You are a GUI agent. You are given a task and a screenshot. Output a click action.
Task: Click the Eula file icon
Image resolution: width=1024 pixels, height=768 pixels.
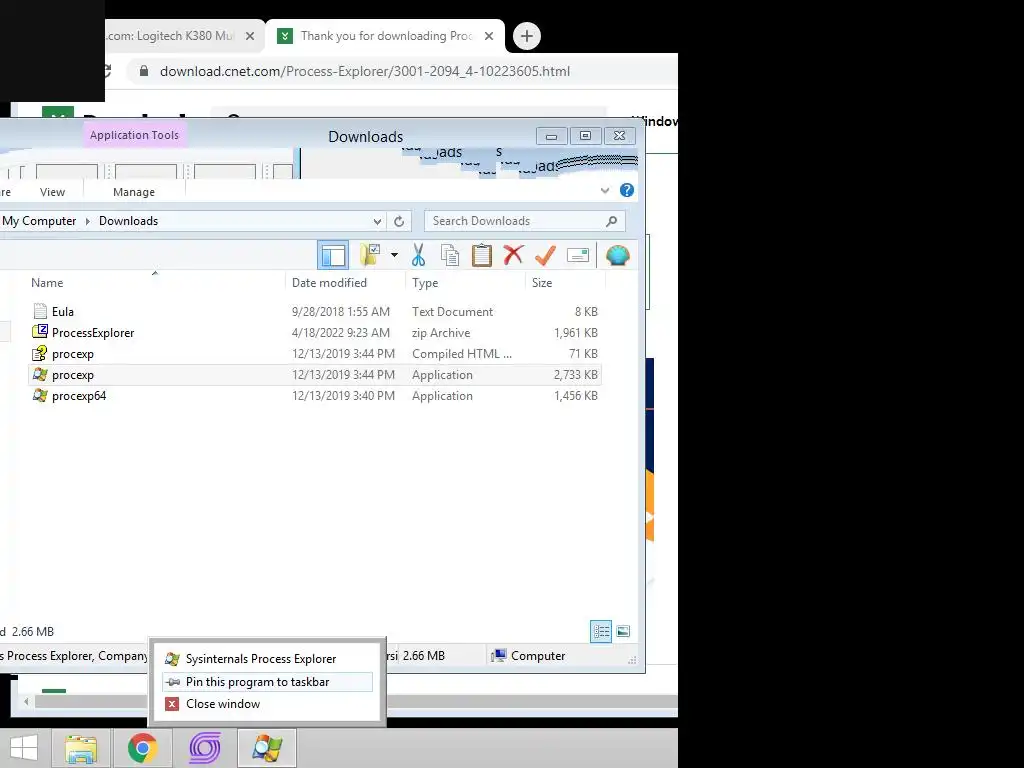[x=40, y=312]
